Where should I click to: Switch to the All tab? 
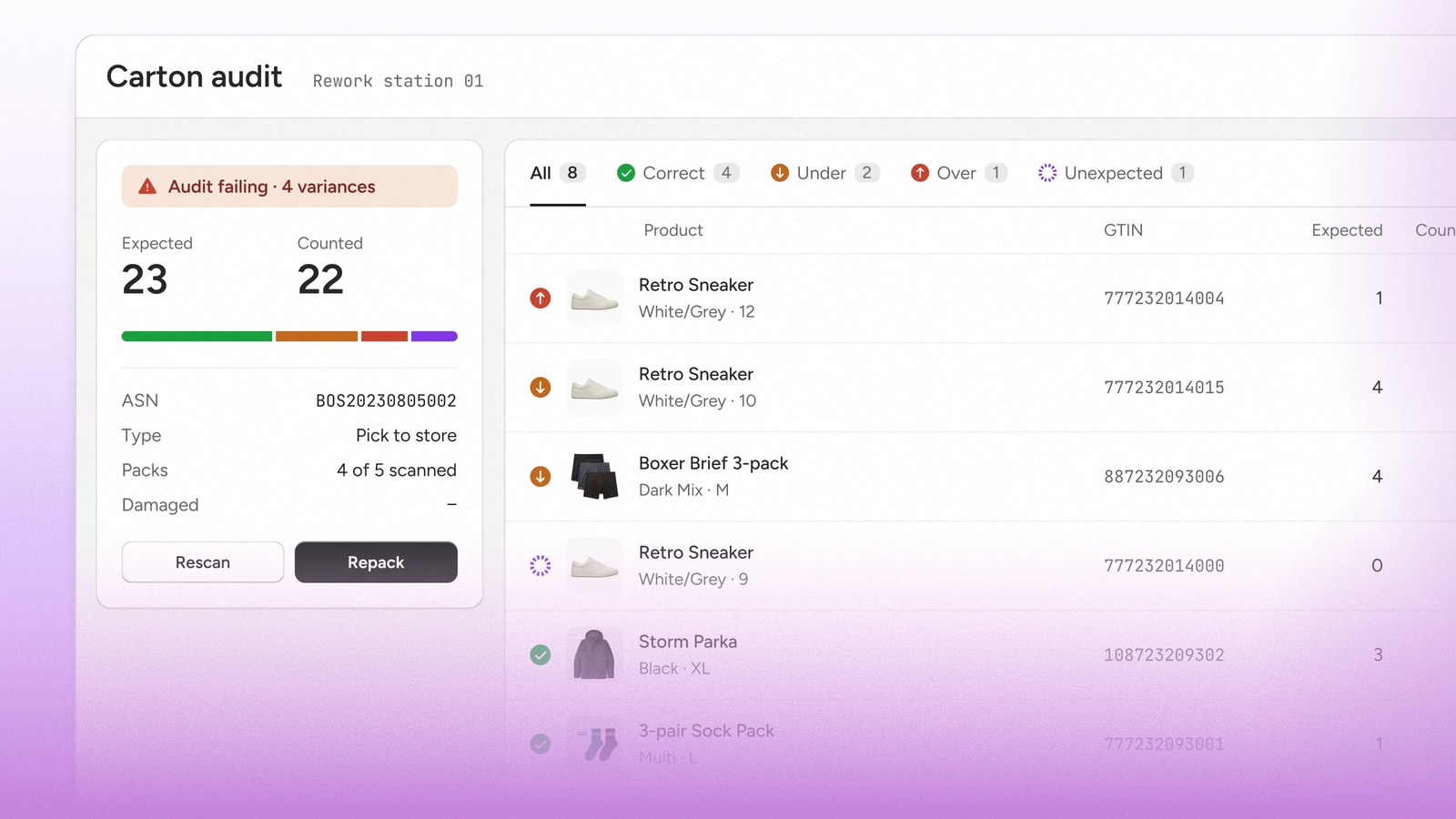tap(558, 173)
